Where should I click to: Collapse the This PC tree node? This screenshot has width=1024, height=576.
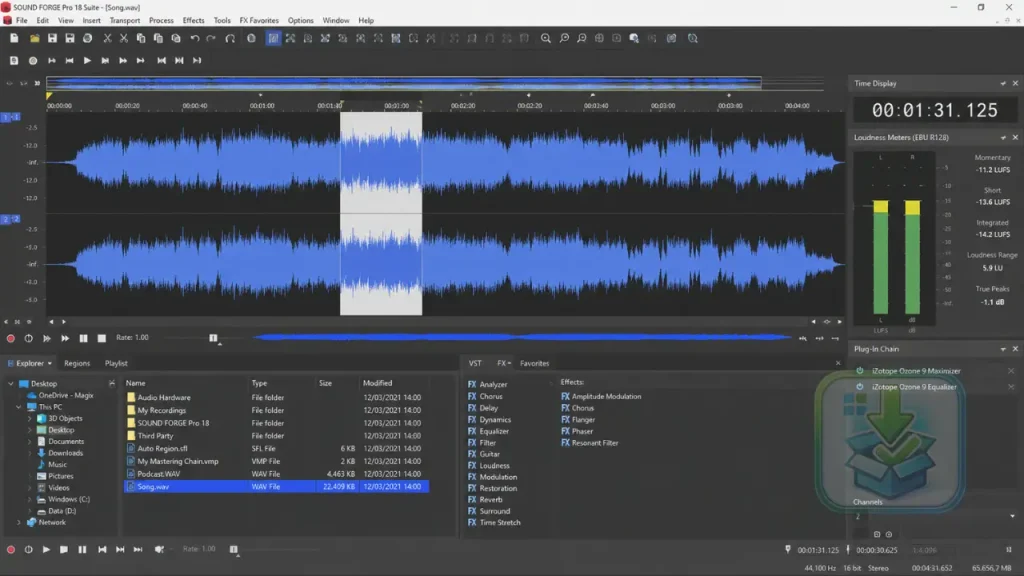coord(19,407)
